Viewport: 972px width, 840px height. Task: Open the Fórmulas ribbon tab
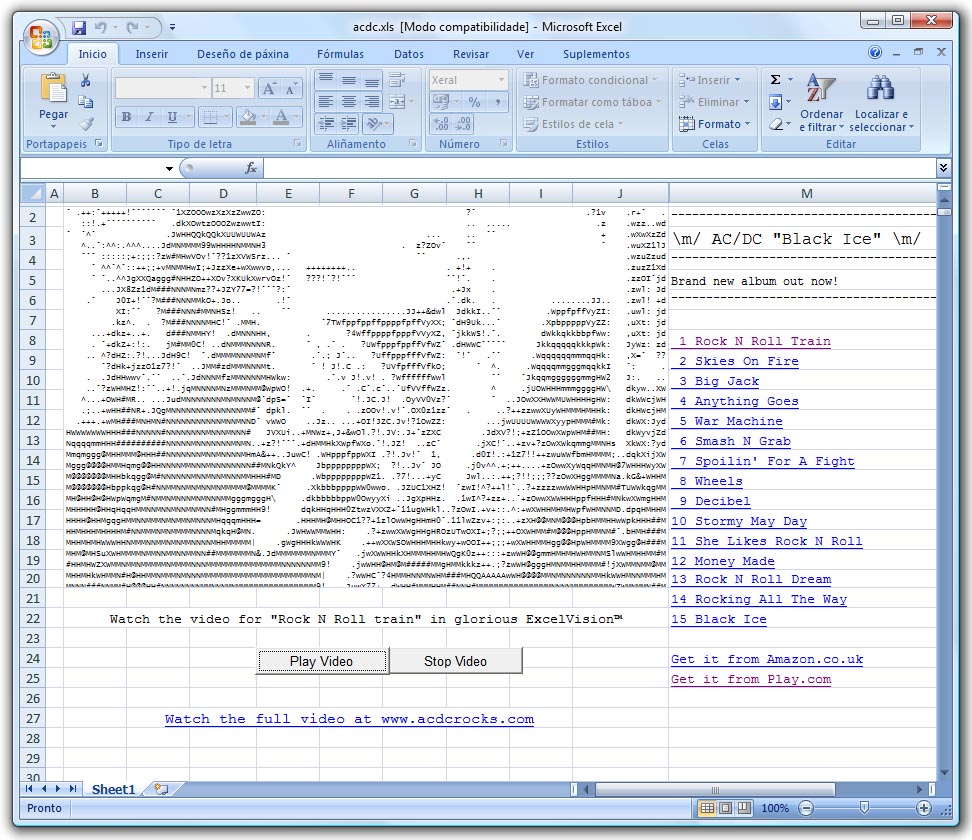(340, 54)
